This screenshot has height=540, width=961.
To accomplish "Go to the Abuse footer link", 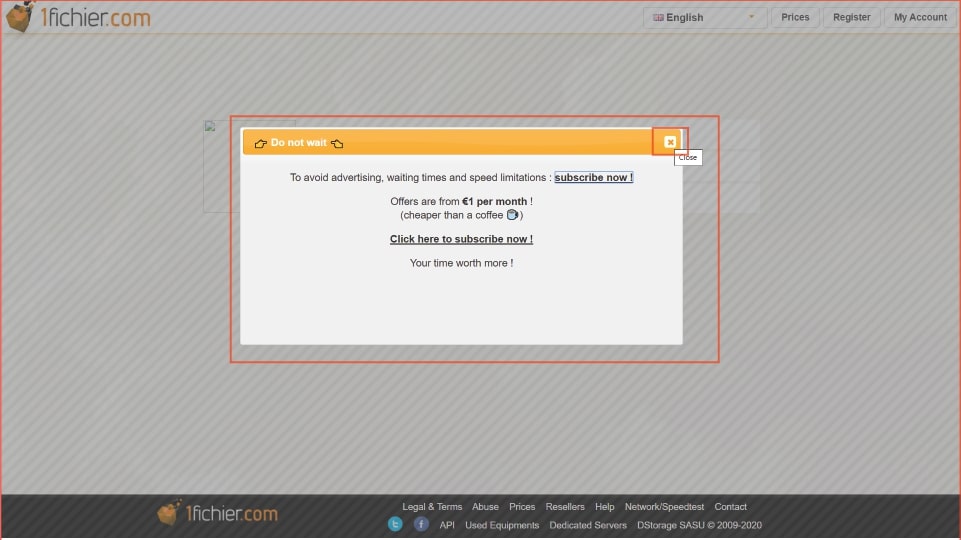I will (x=485, y=507).
